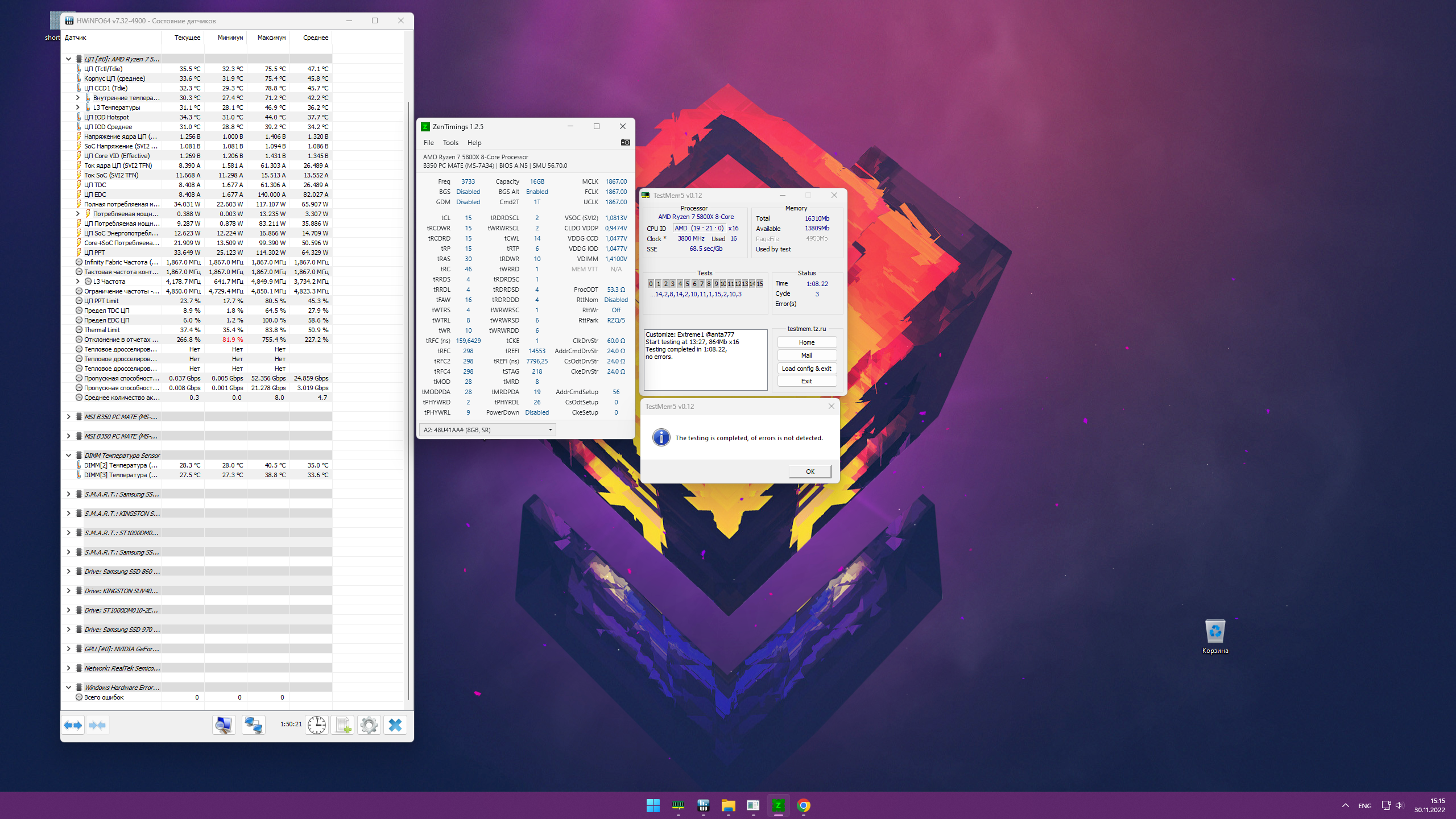Click the blue X close sensors button
The width and height of the screenshot is (1456, 819).
(395, 725)
